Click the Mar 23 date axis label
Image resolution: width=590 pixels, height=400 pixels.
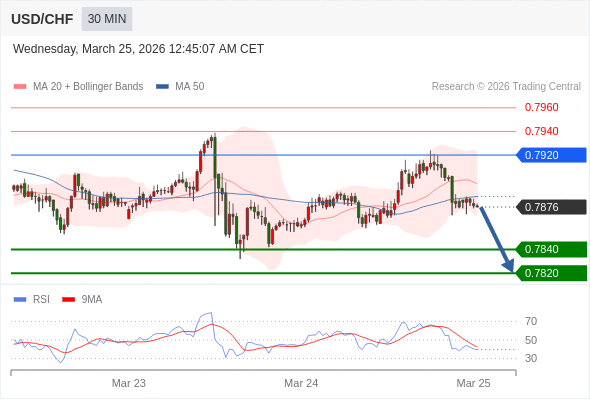point(129,383)
